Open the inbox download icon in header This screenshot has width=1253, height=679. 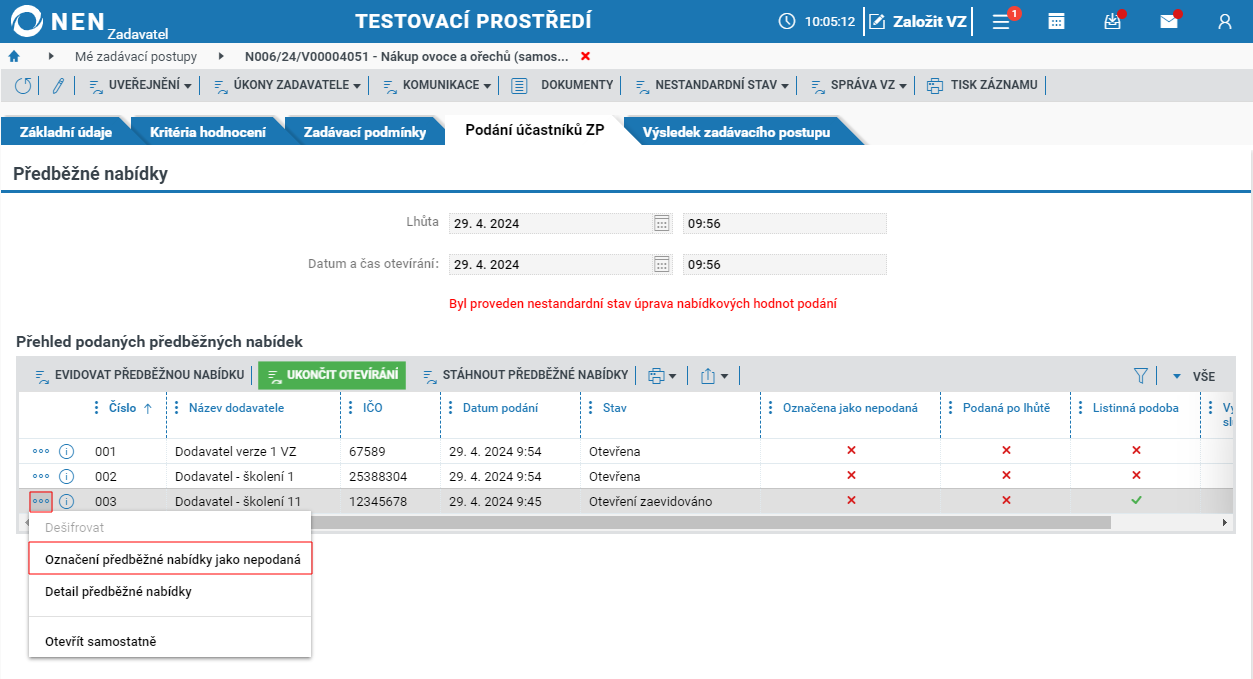pyautogui.click(x=1112, y=21)
